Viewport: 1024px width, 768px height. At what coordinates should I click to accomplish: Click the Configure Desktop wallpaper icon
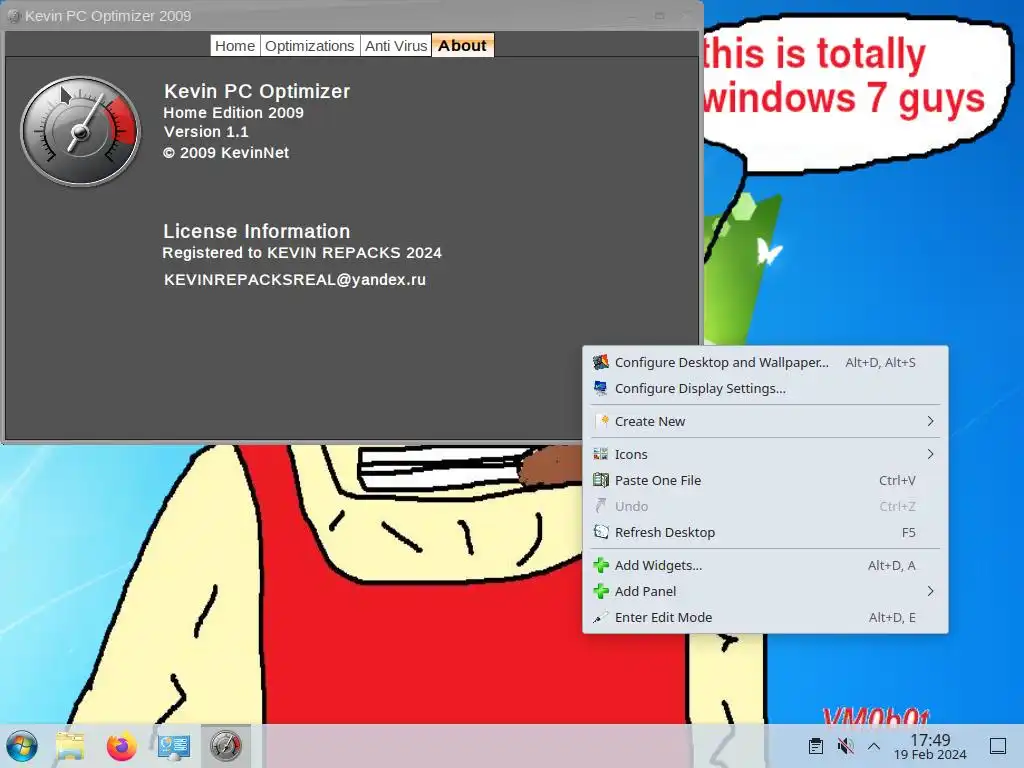(x=601, y=362)
